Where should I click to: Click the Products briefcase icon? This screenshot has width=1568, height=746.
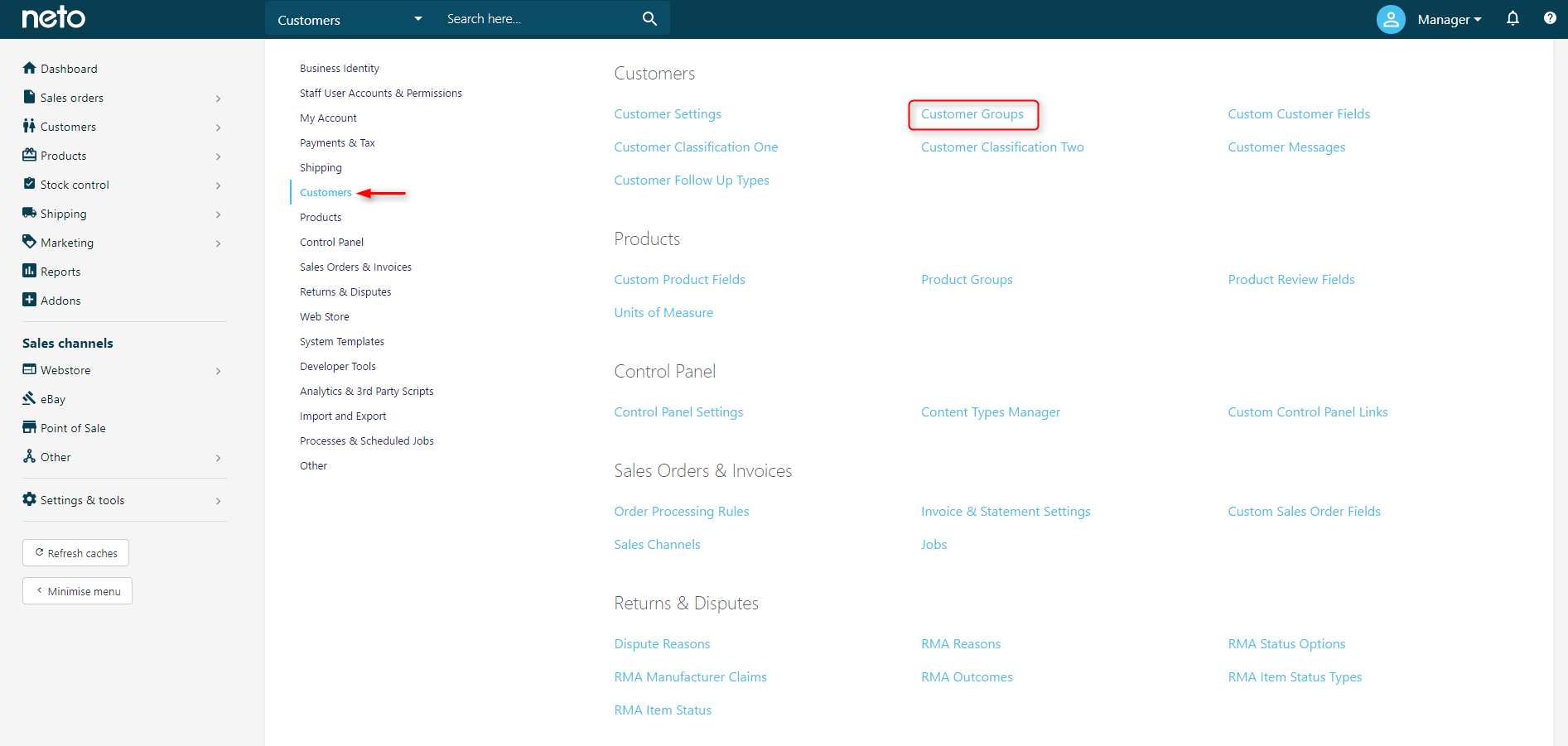point(30,155)
